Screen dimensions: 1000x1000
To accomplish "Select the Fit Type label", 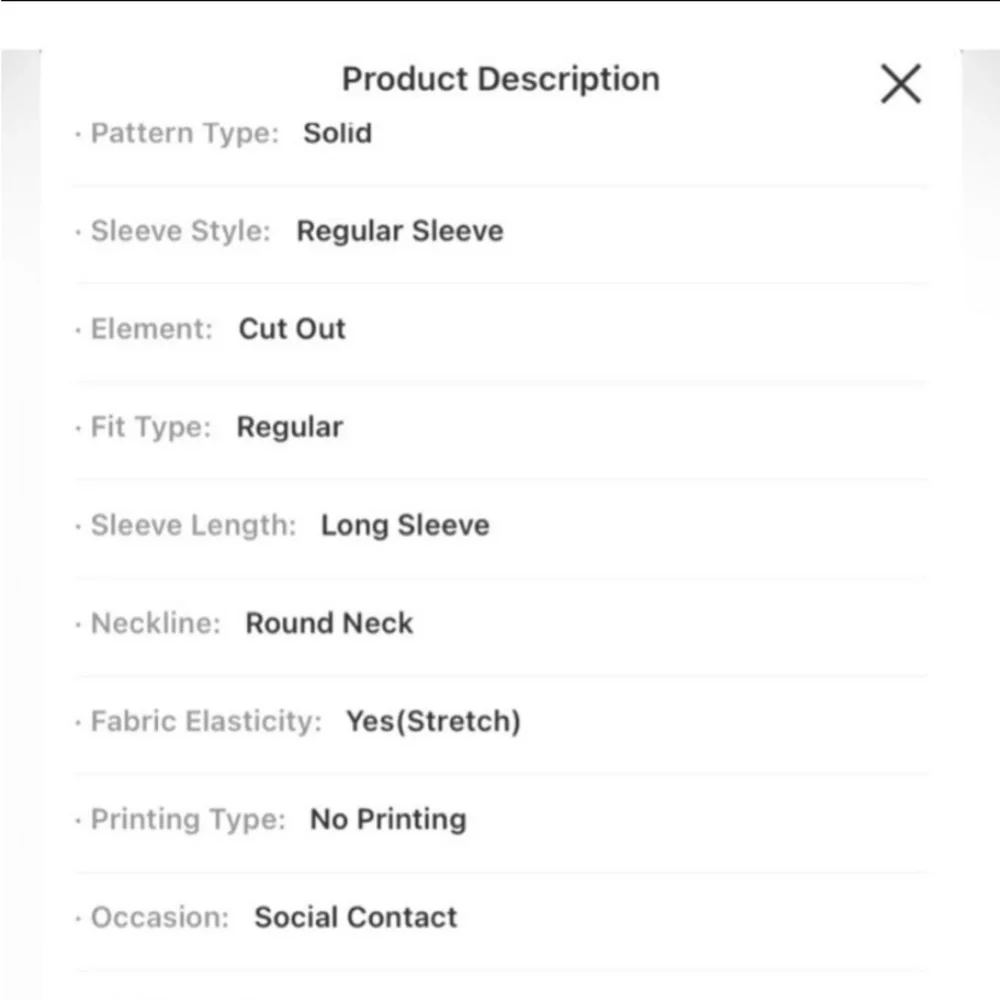I will (151, 427).
